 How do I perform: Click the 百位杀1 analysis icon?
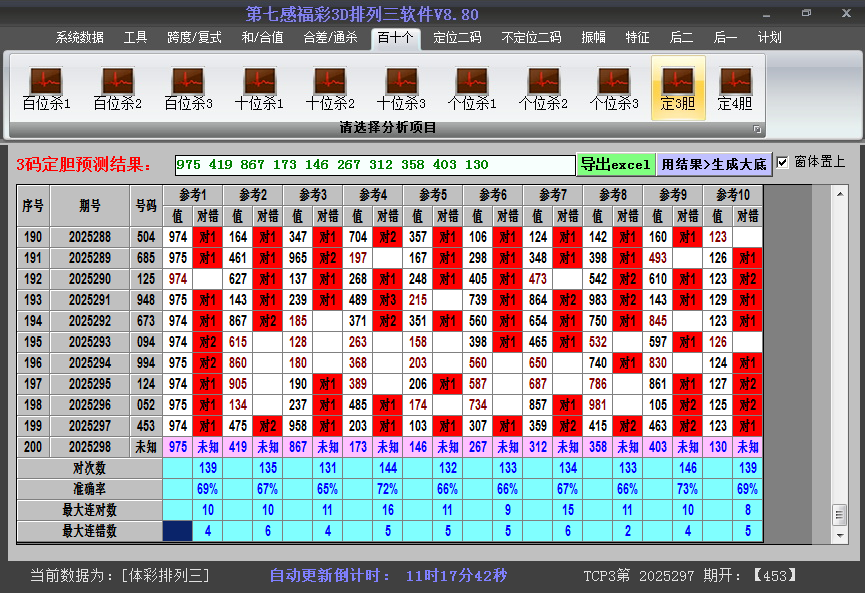coord(46,88)
